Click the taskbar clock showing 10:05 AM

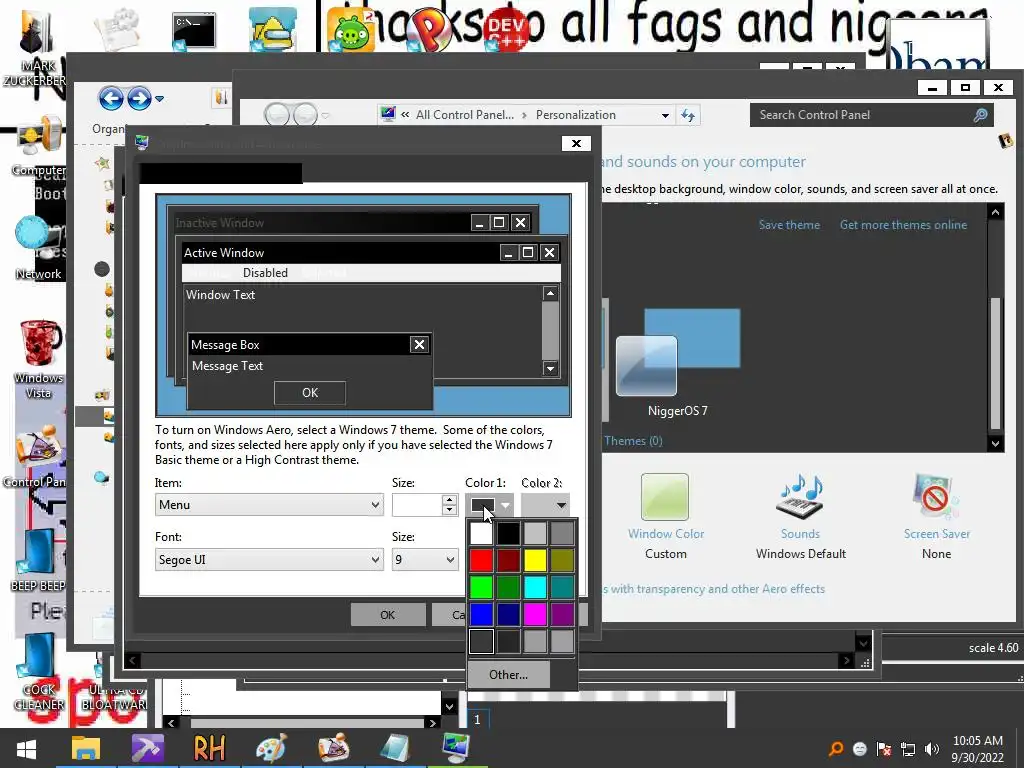point(977,749)
